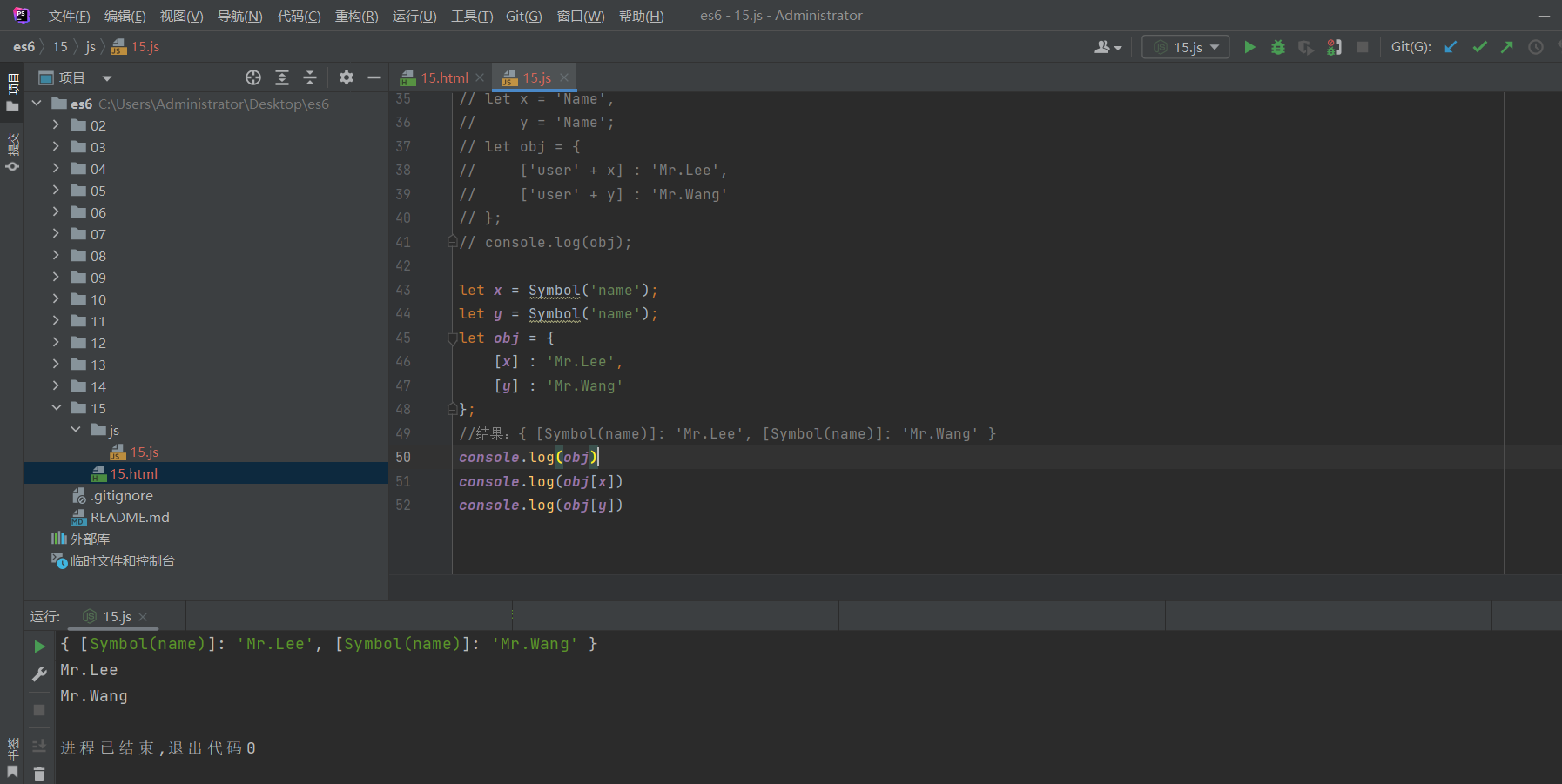Image resolution: width=1562 pixels, height=784 pixels.
Task: Rerun the program from the Run panel
Action: click(x=39, y=646)
